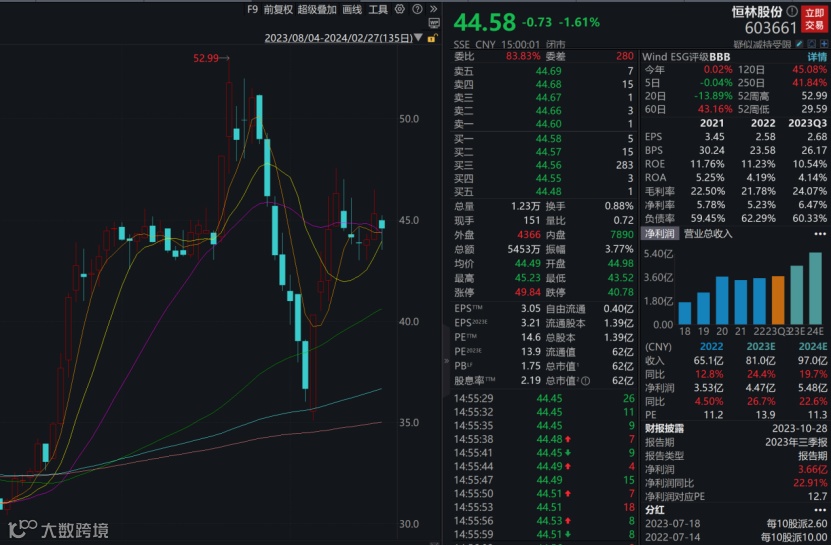Click the 财报披露 section header
Image resolution: width=831 pixels, height=546 pixels.
[x=664, y=428]
